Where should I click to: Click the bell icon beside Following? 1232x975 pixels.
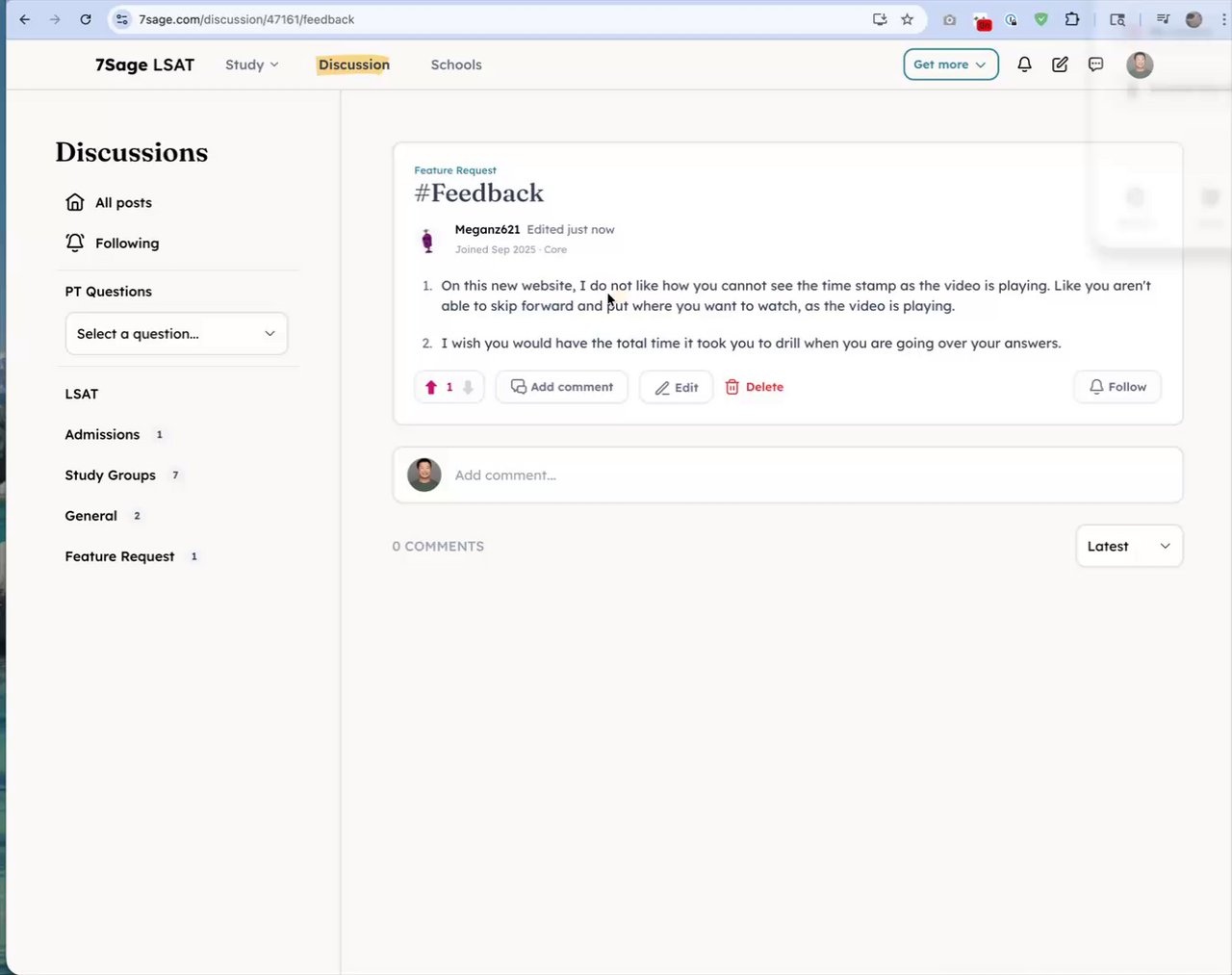point(75,243)
